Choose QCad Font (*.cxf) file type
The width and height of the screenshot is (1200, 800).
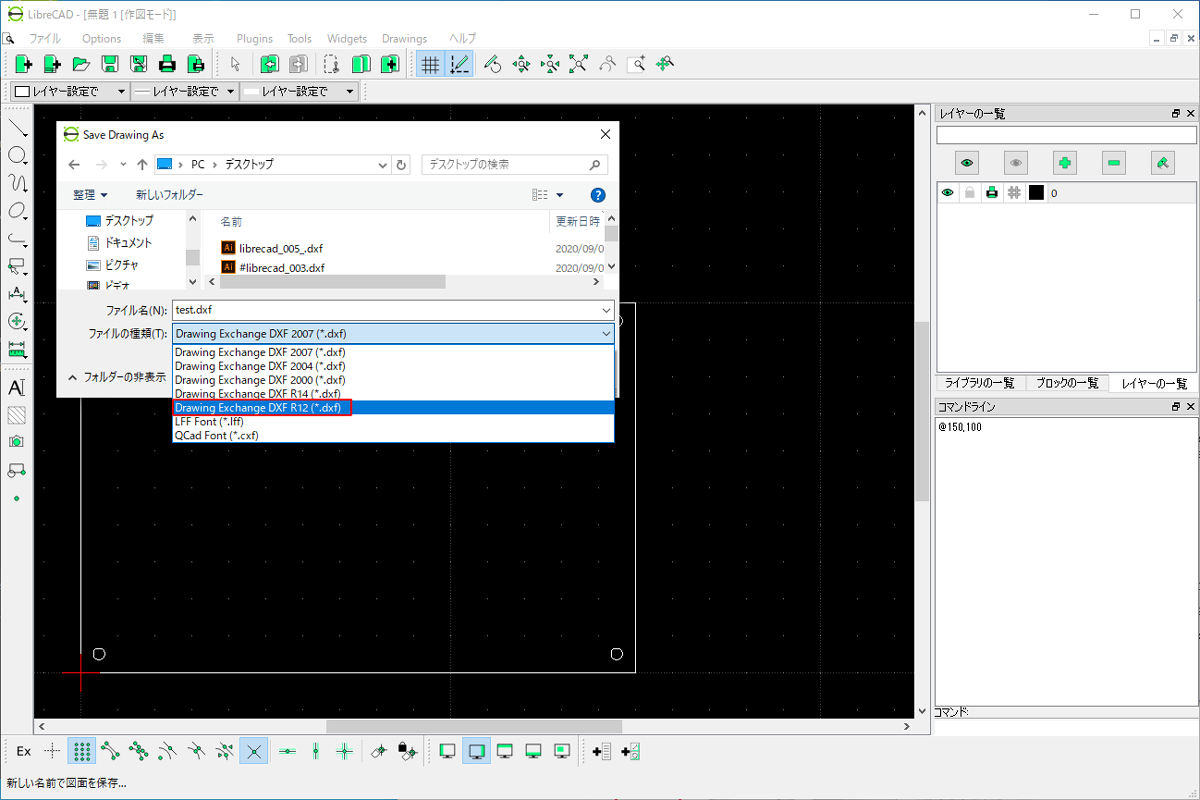[x=393, y=435]
